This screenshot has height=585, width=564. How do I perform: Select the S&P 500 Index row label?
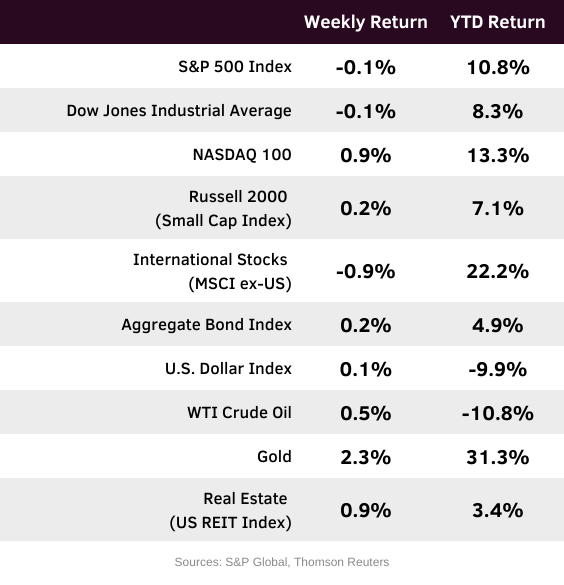235,67
